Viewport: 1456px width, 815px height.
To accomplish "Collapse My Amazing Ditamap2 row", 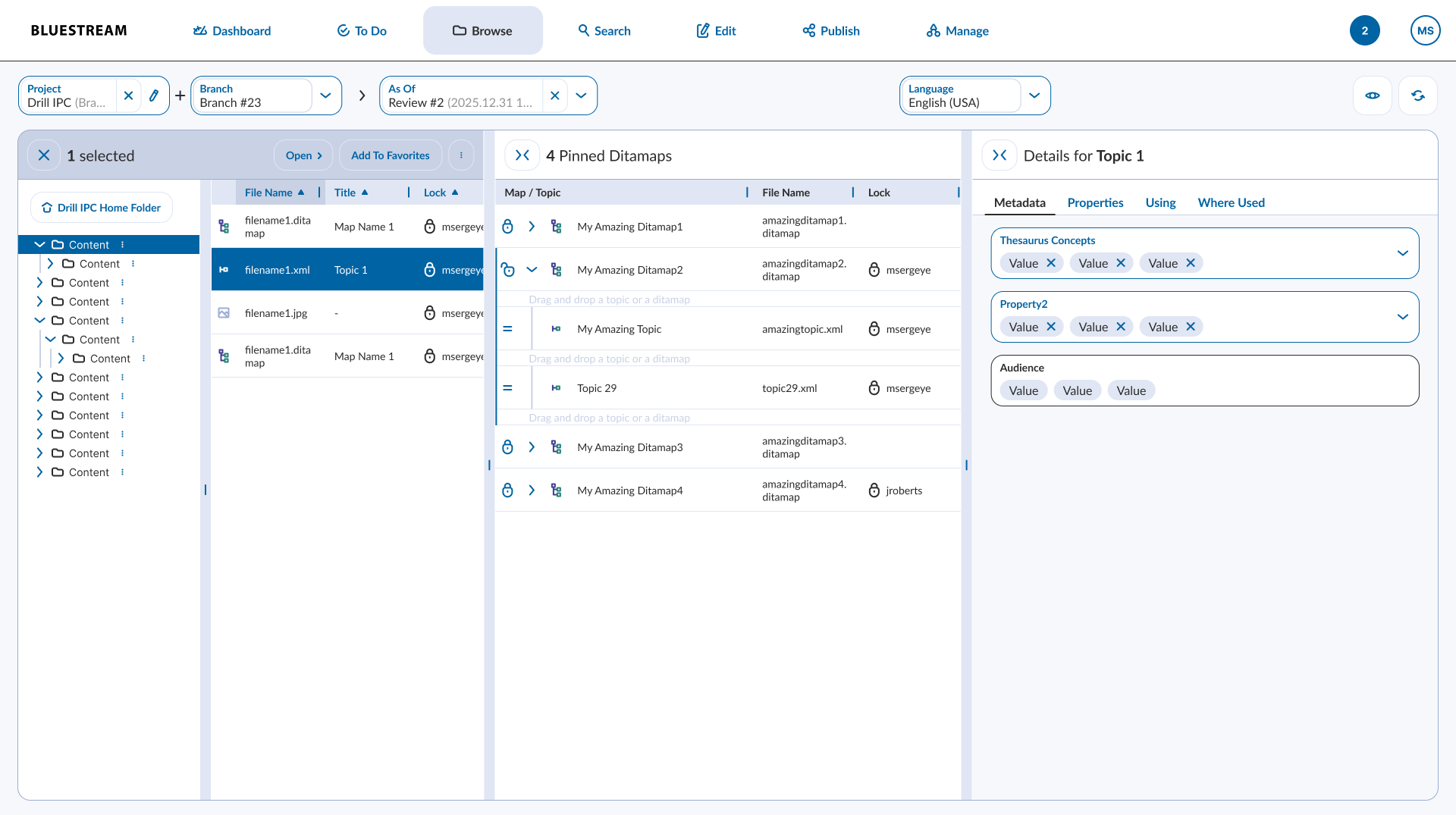I will pos(532,270).
